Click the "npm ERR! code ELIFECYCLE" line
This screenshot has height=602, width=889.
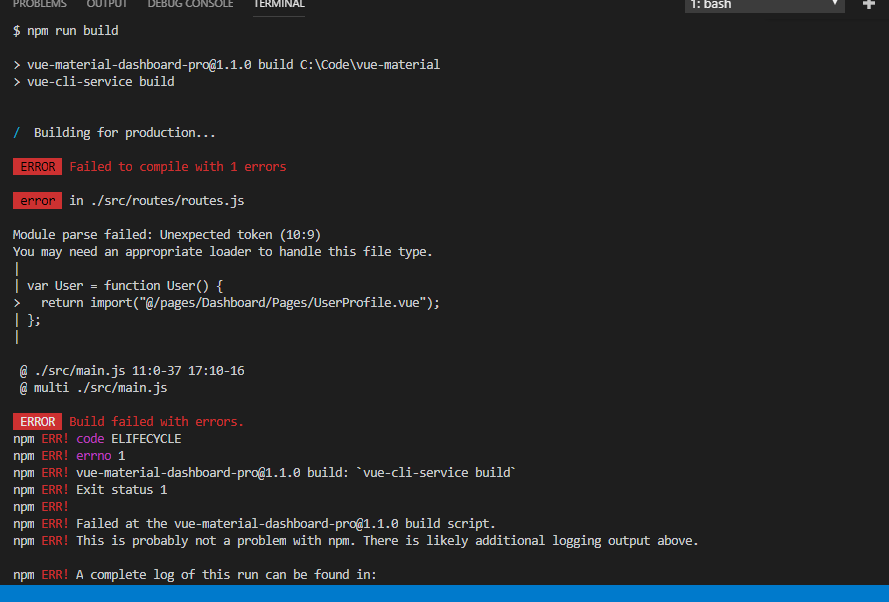click(x=95, y=438)
